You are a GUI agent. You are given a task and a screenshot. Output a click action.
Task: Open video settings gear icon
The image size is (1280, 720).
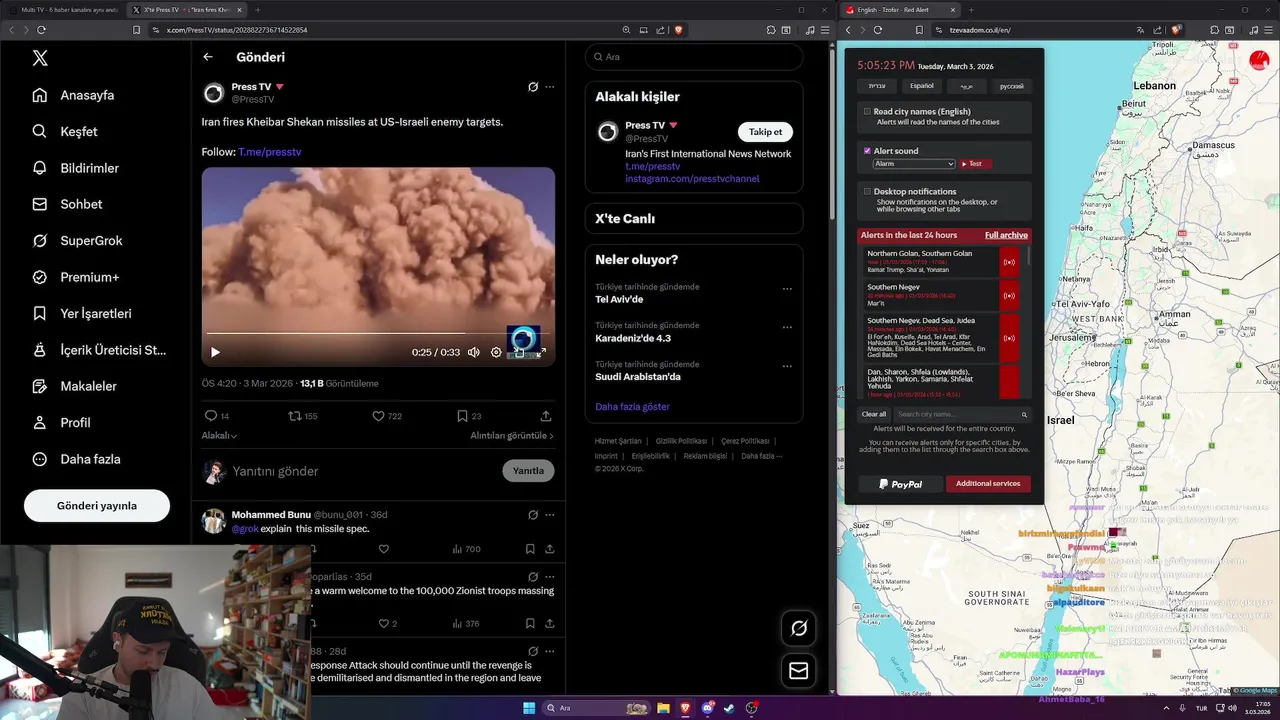coord(496,352)
